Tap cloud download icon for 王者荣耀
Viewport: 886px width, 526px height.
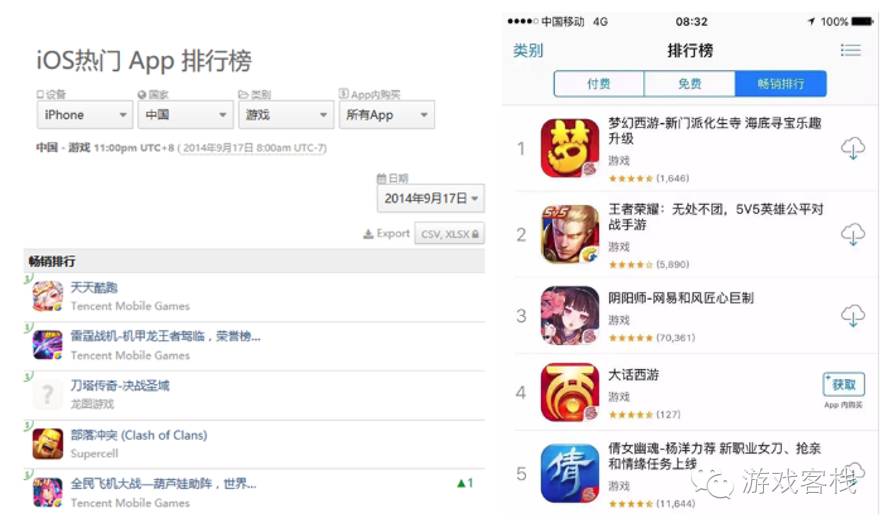point(853,234)
